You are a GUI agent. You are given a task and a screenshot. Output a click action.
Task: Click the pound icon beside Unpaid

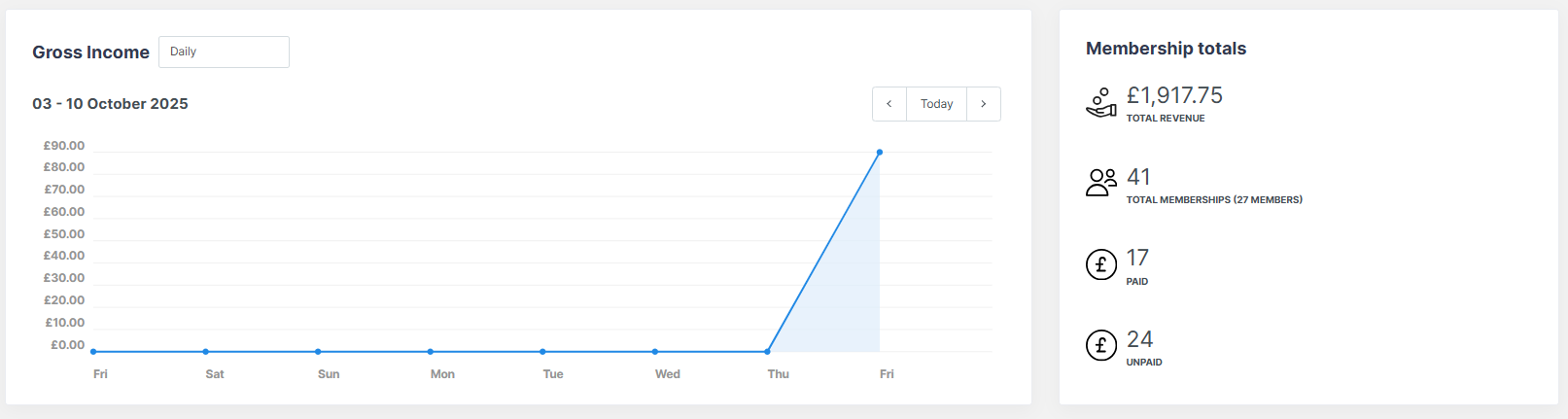(x=1100, y=344)
